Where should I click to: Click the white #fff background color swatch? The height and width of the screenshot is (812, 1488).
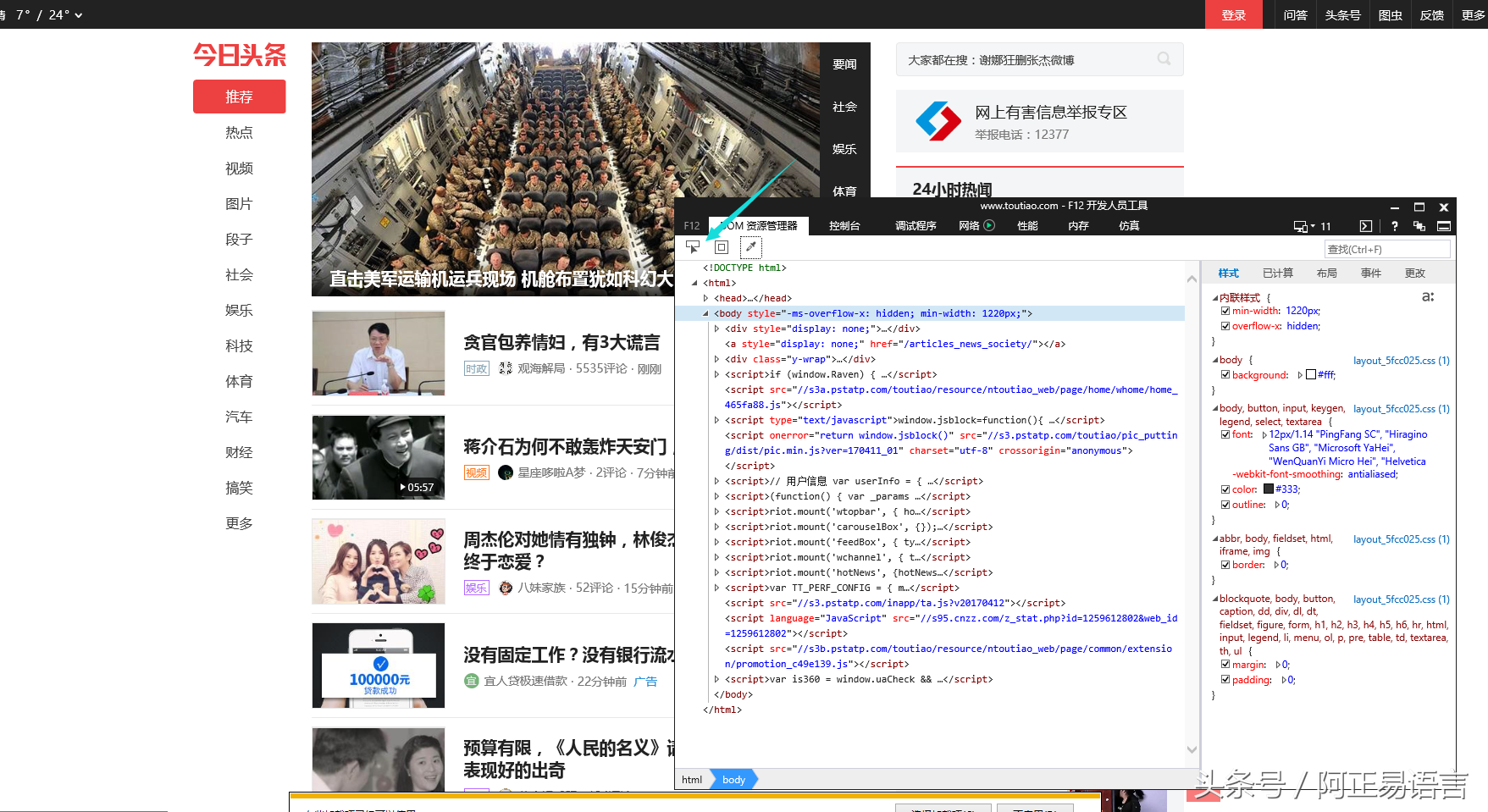coord(1311,375)
